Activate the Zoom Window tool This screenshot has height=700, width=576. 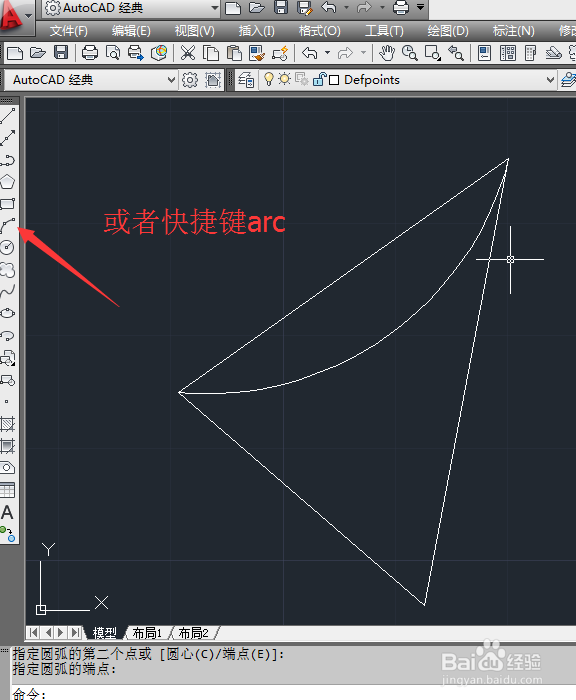coord(433,53)
